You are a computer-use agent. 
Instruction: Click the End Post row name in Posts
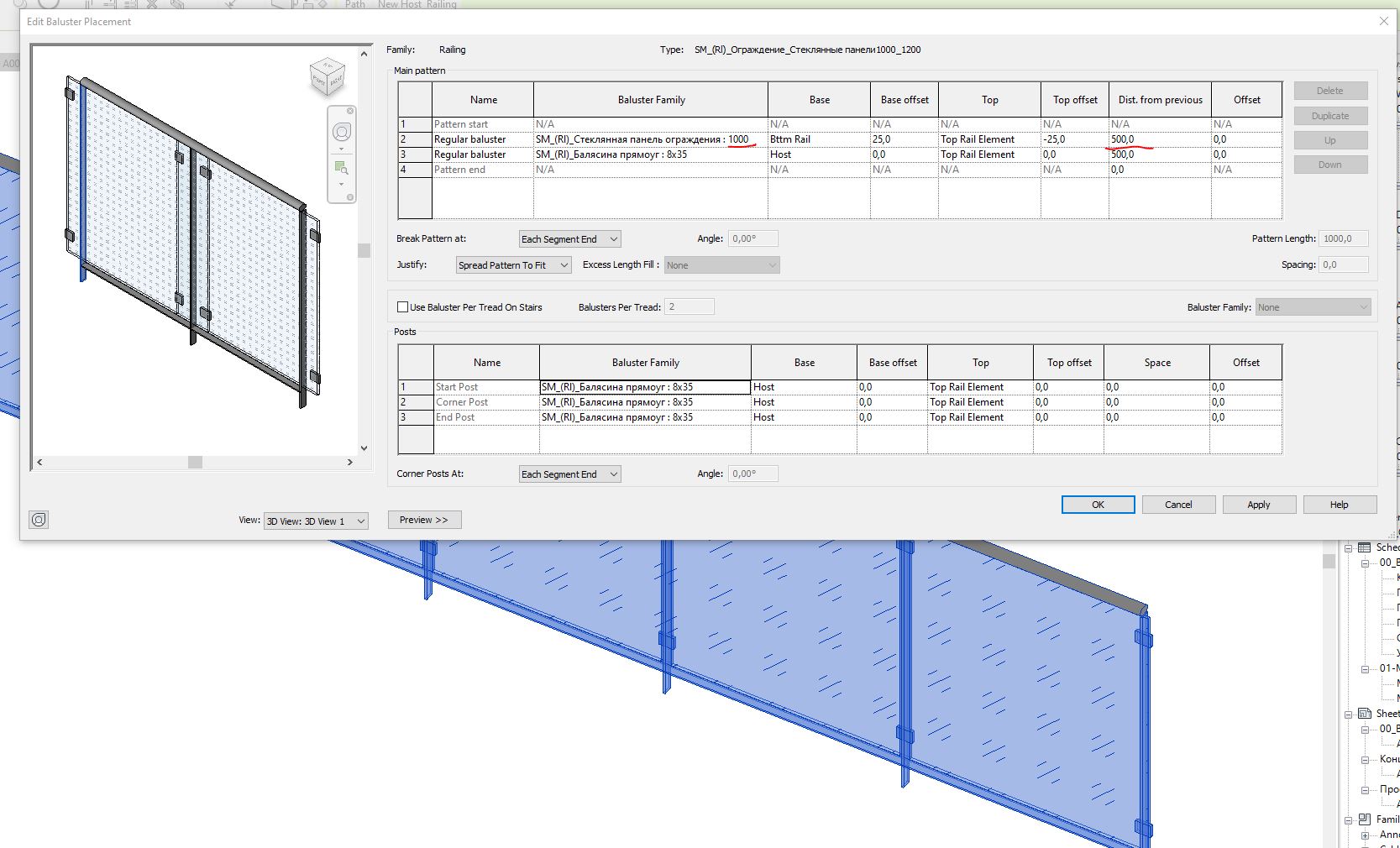[x=486, y=417]
